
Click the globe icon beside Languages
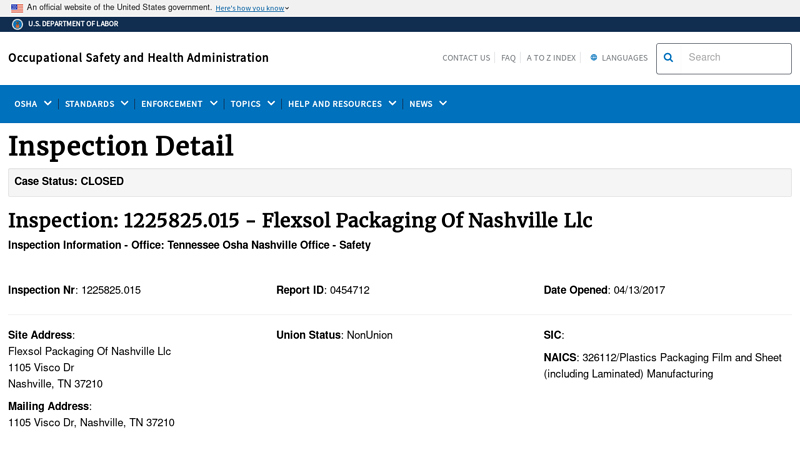594,58
